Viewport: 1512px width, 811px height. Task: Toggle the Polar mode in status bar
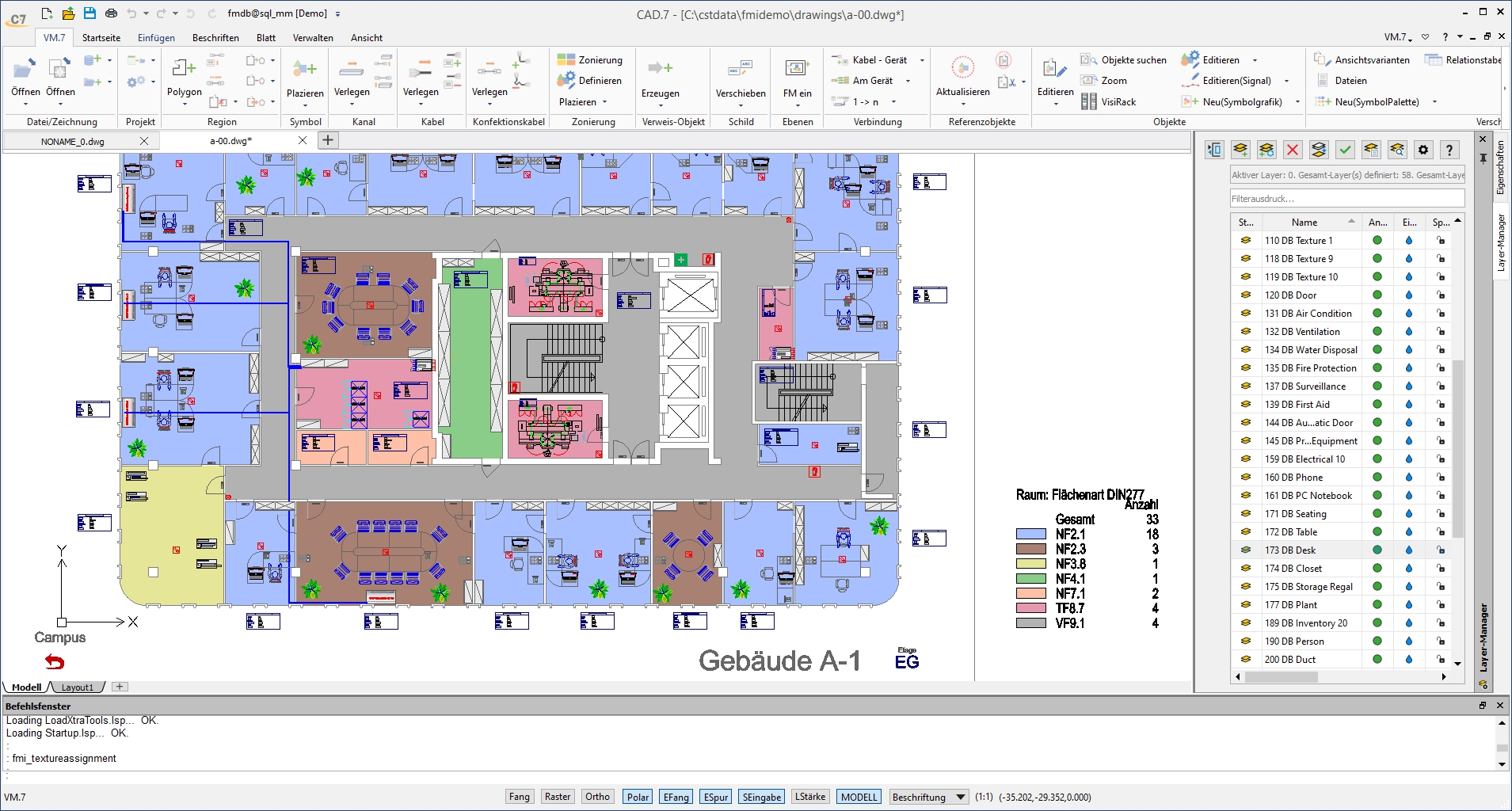click(638, 797)
